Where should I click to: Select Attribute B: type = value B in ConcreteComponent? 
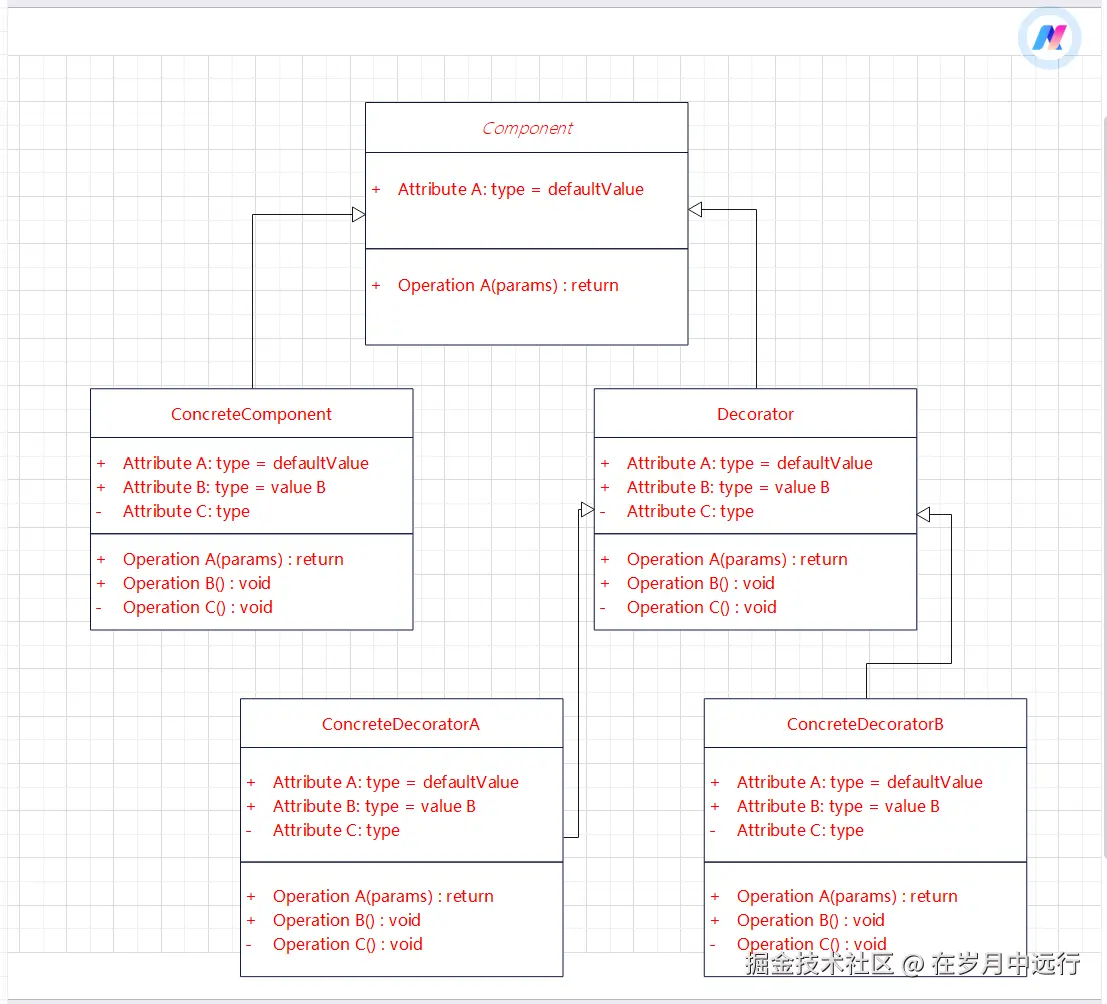coord(224,487)
